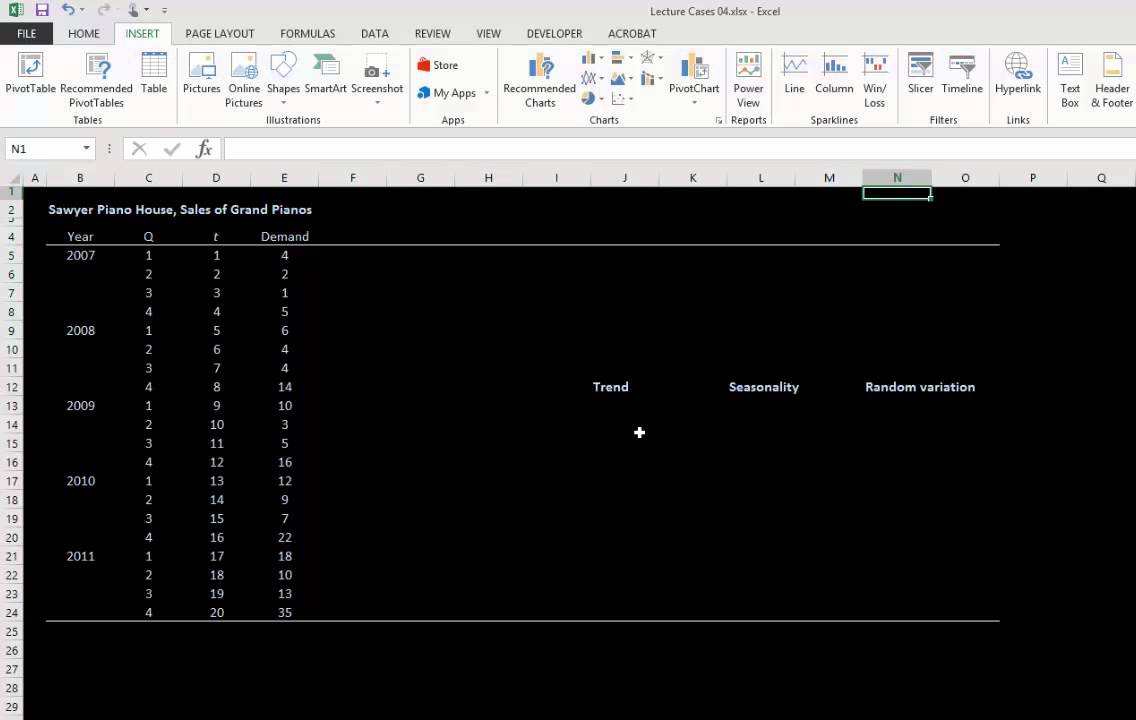Click the Touch/Mouse Mode hand icon
1136x720 pixels.
click(x=133, y=10)
